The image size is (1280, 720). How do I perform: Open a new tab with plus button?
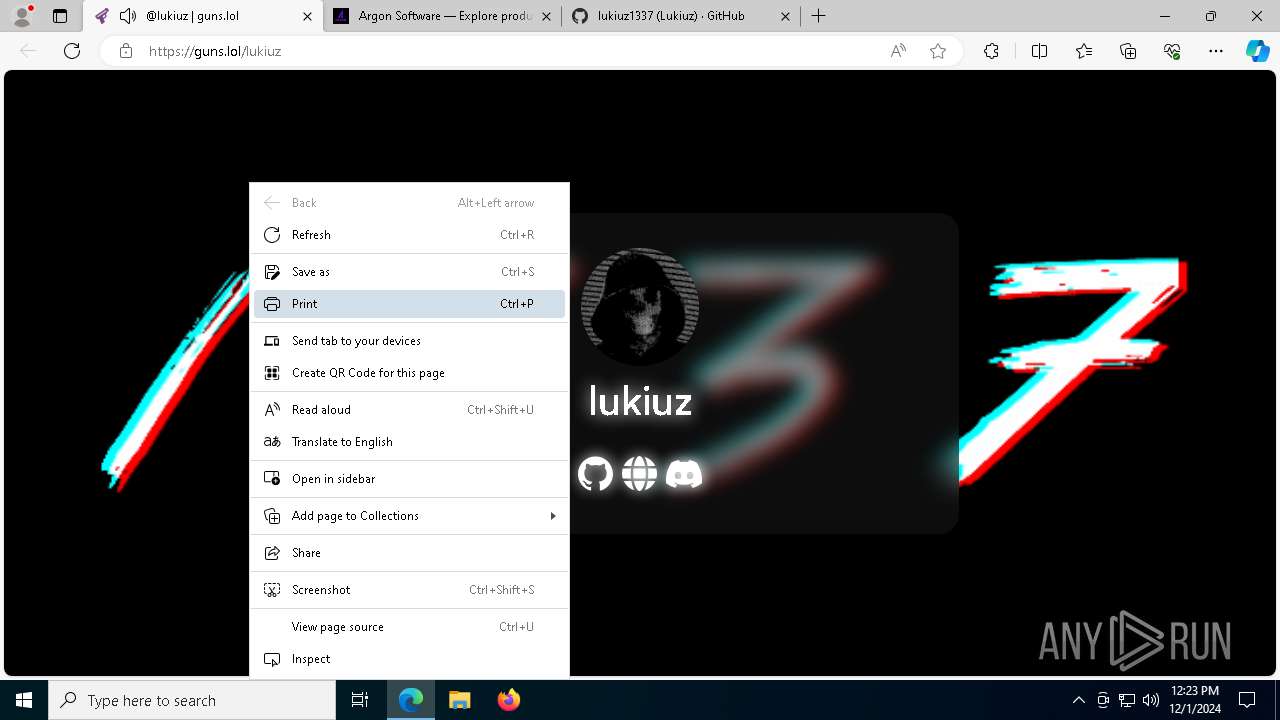[818, 16]
